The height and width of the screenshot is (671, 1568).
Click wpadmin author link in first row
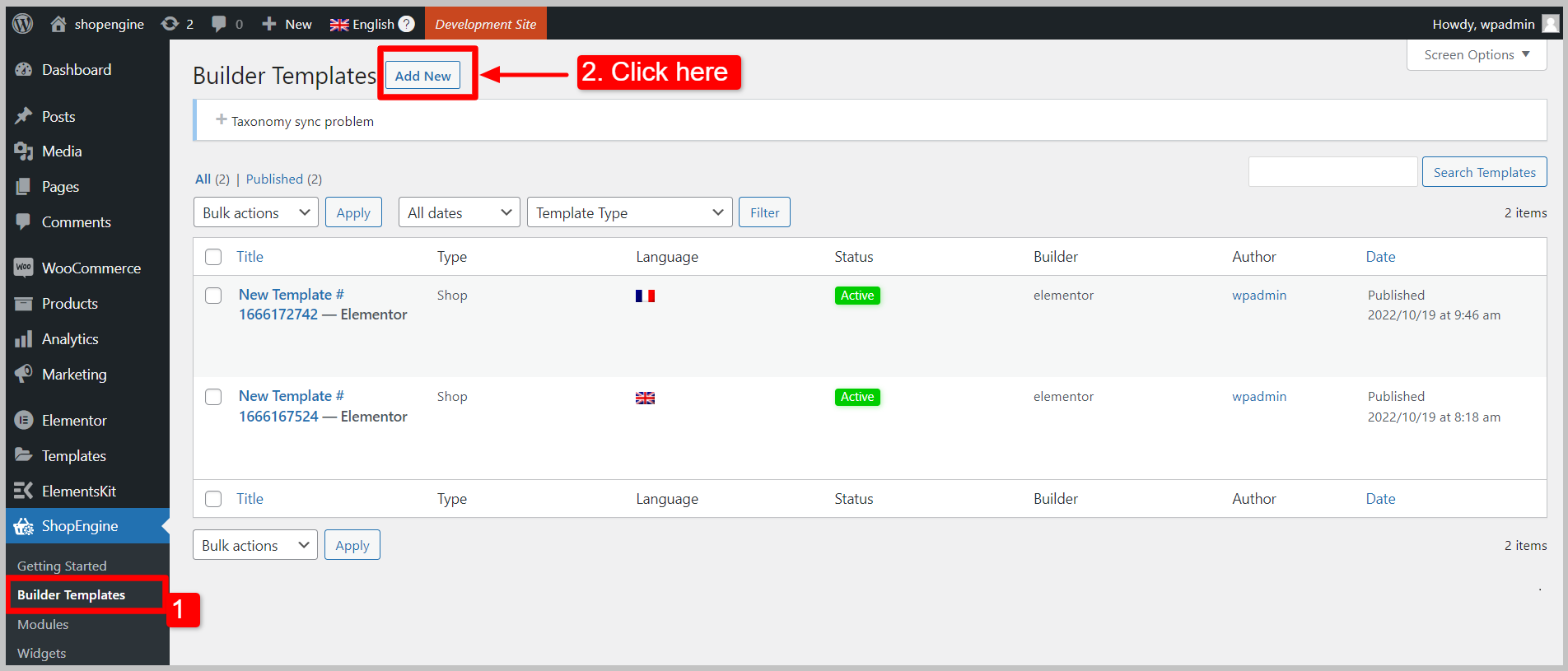pos(1259,296)
